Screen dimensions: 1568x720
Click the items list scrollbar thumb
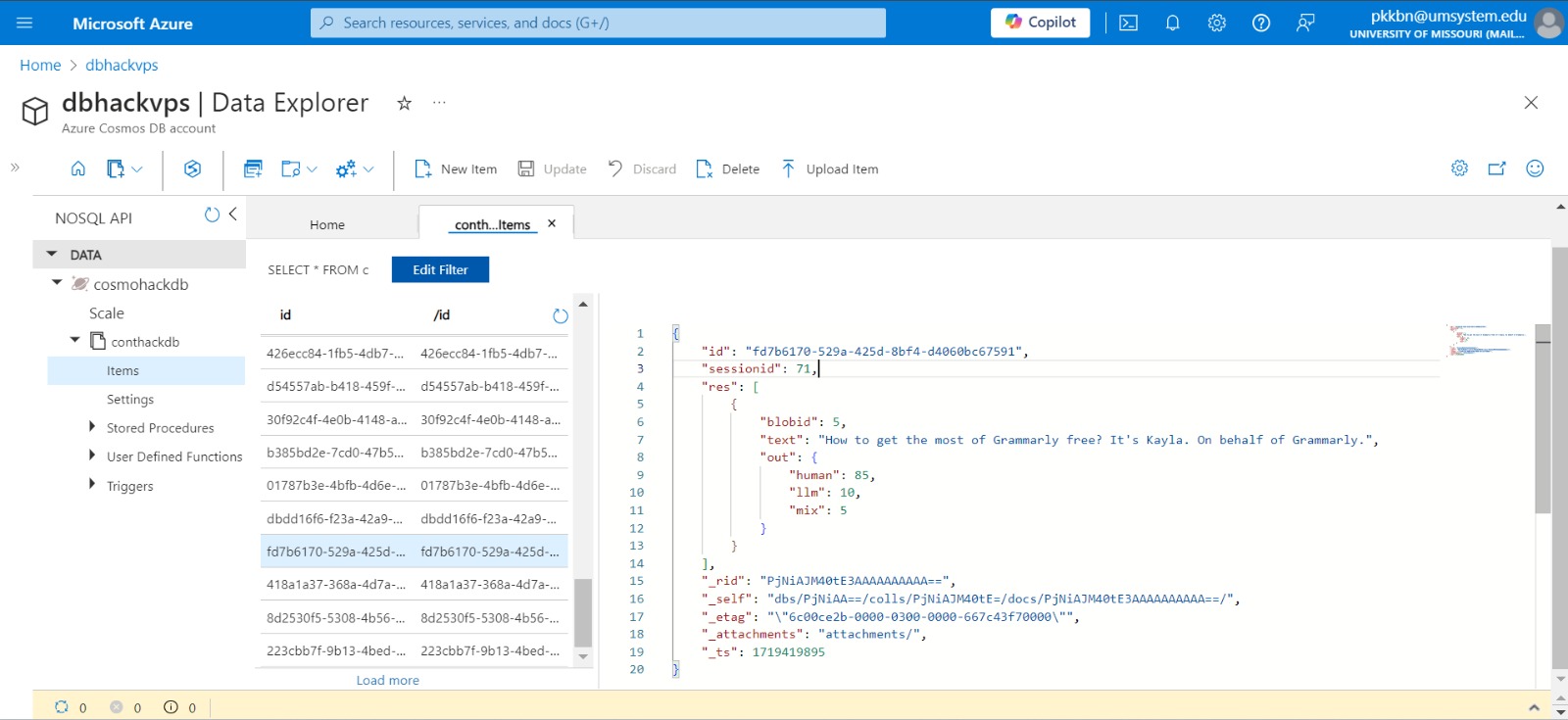click(x=583, y=613)
